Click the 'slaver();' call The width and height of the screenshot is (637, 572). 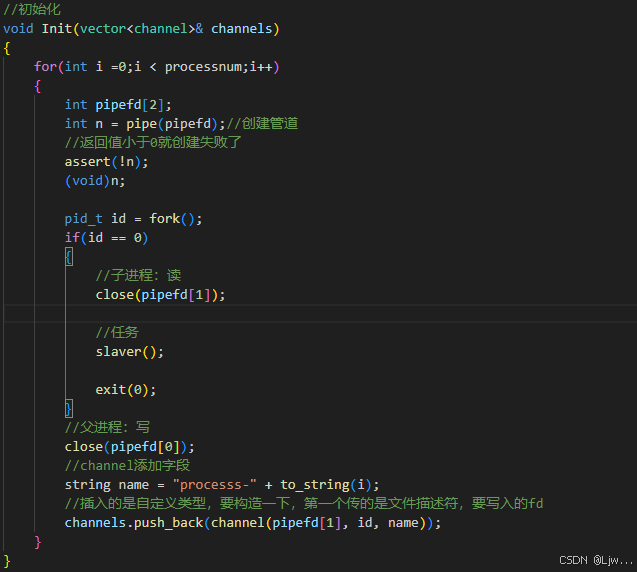[x=130, y=352]
